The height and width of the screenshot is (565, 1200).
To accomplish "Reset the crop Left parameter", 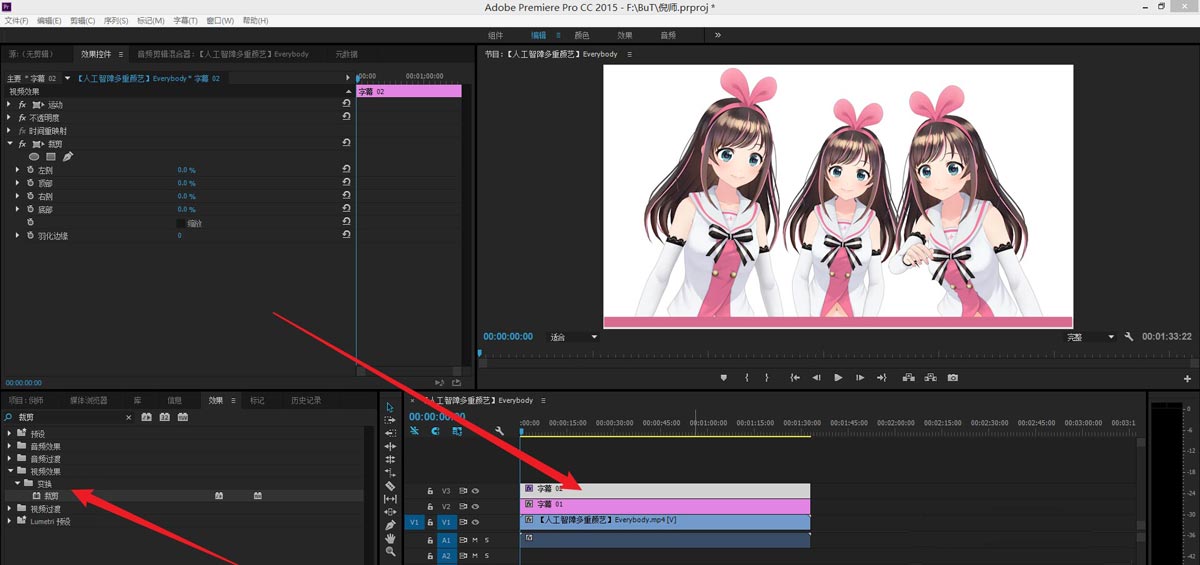I will coord(346,170).
